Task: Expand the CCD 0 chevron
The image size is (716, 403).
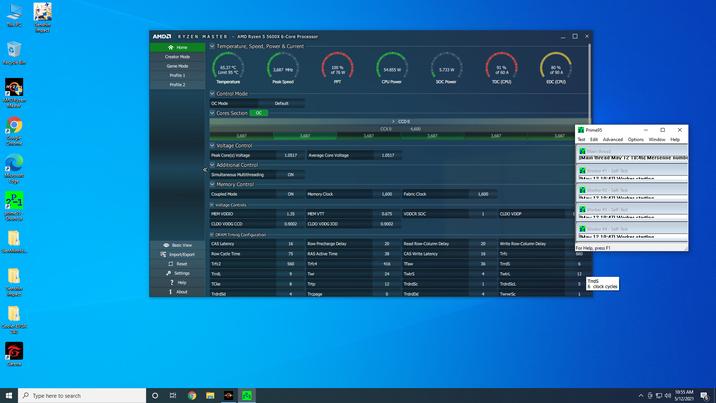Action: [x=393, y=121]
